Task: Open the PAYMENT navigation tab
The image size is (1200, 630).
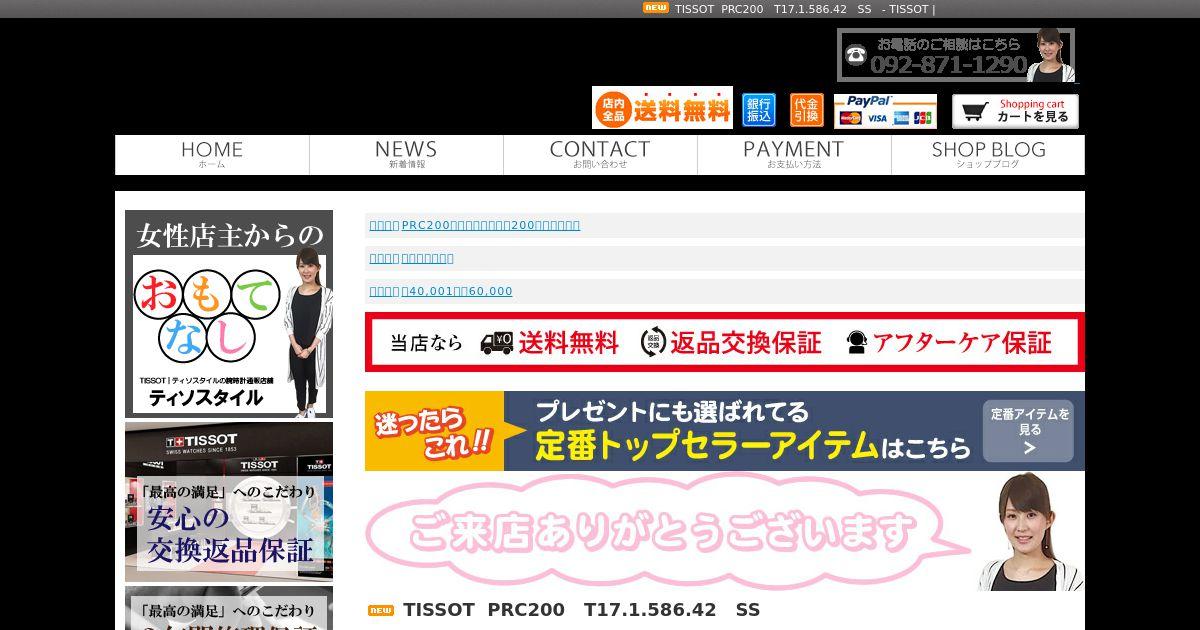Action: 794,155
